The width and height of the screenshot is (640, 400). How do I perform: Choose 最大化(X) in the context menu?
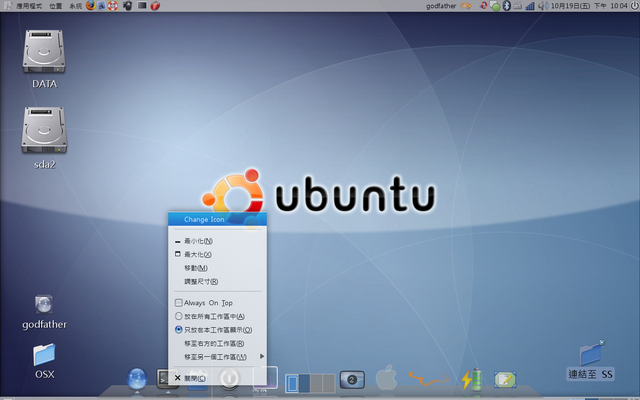[x=218, y=254]
